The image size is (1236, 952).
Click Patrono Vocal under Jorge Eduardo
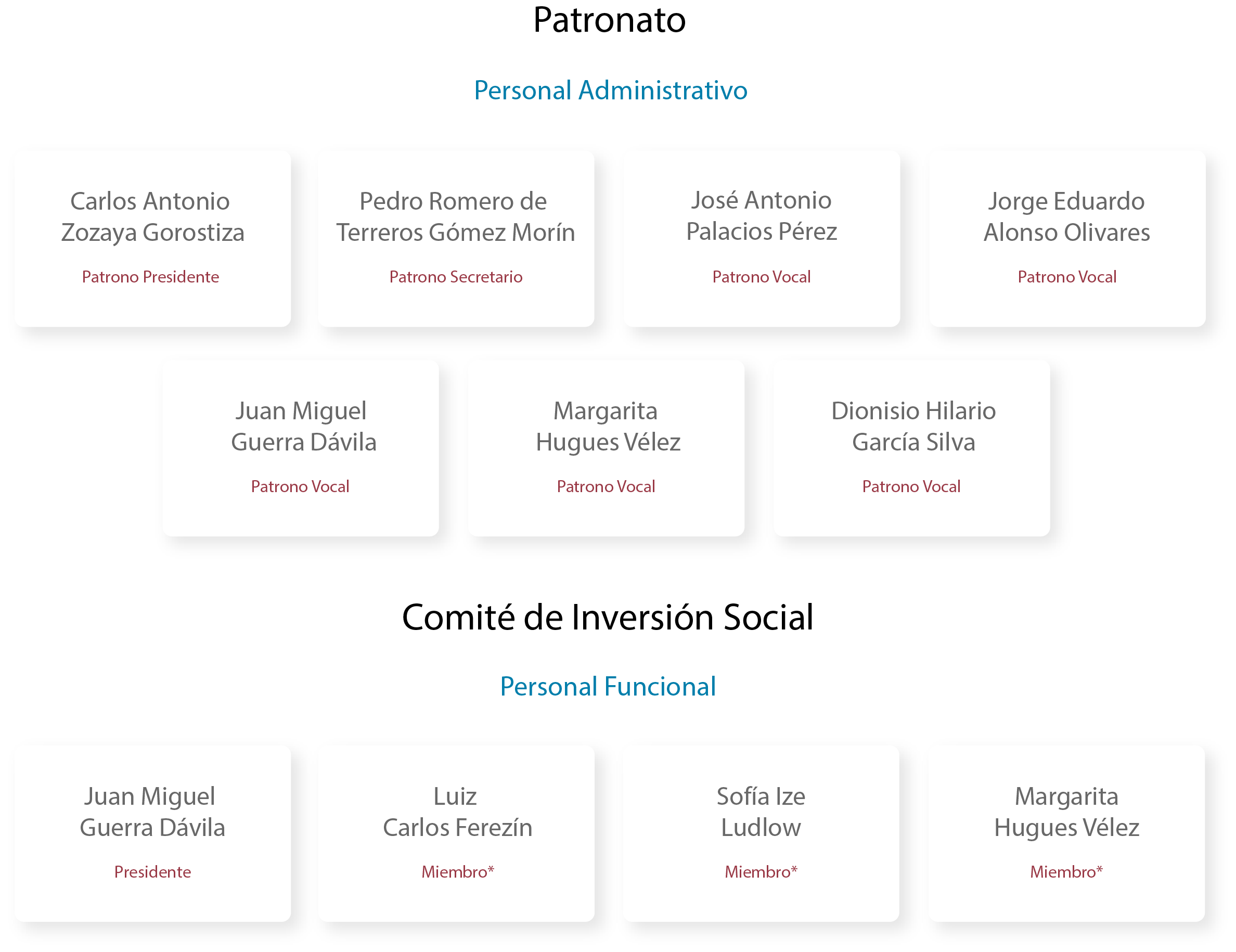(x=1066, y=277)
